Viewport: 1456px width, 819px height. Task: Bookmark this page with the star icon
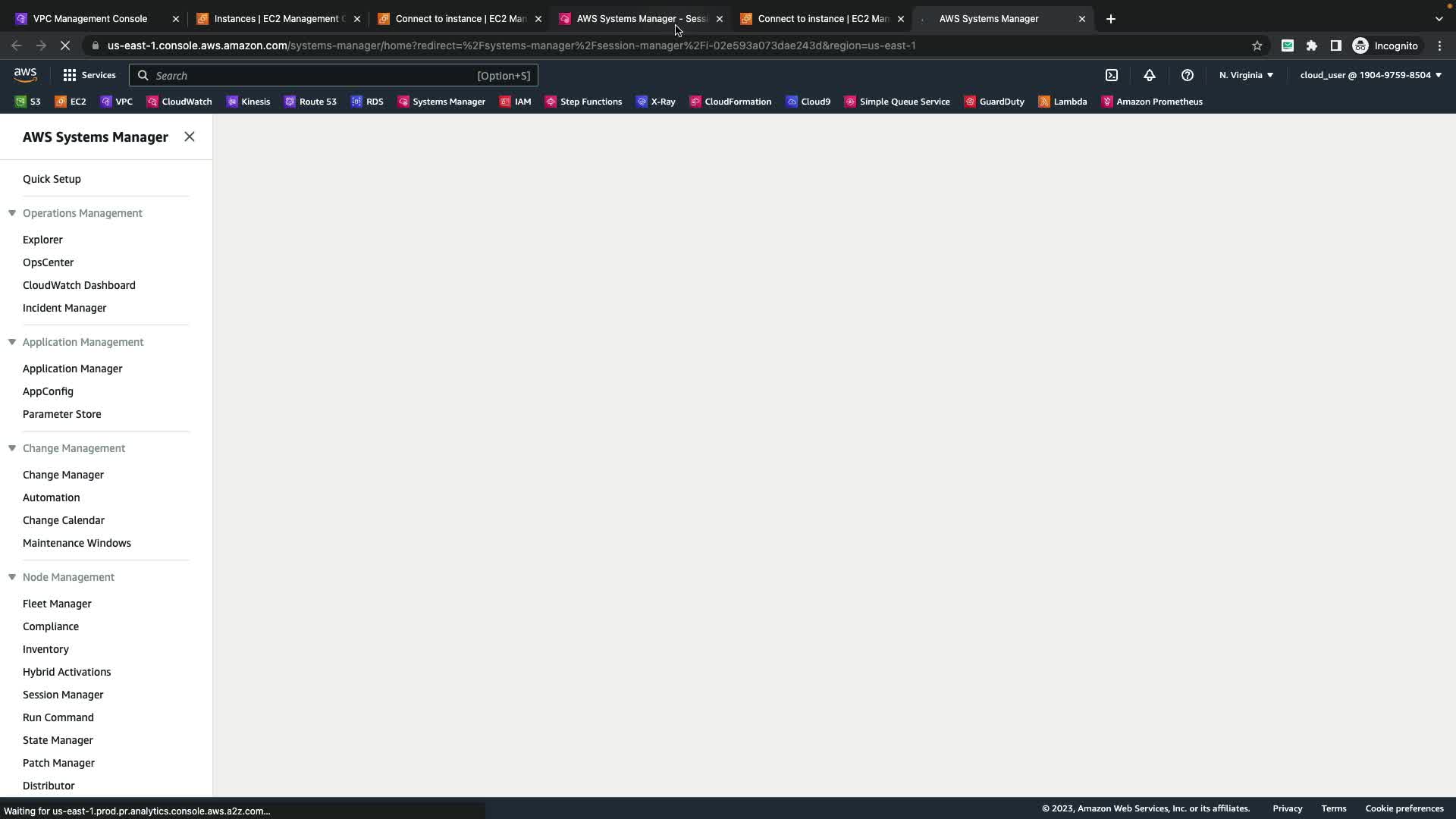click(x=1257, y=45)
